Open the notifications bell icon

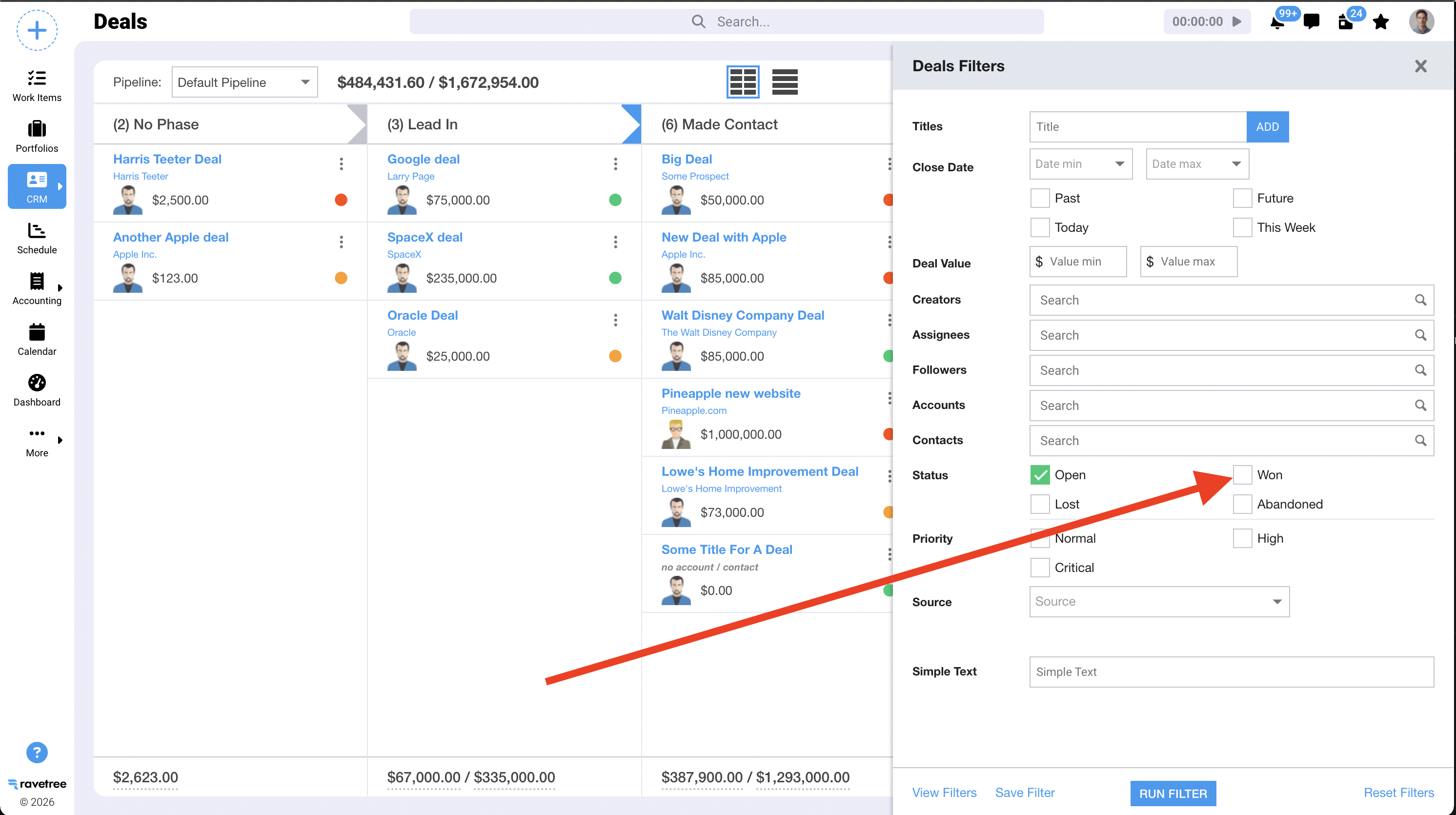[x=1277, y=22]
